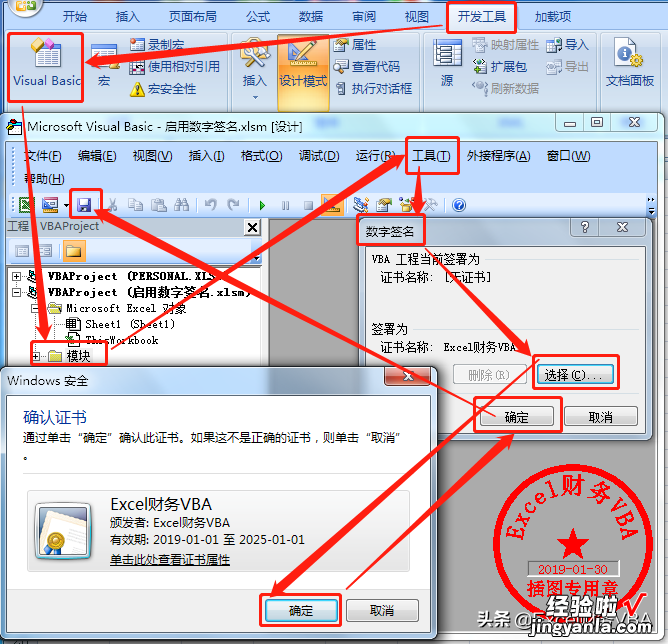Click Toggle Folders icon in project pane

coord(74,251)
